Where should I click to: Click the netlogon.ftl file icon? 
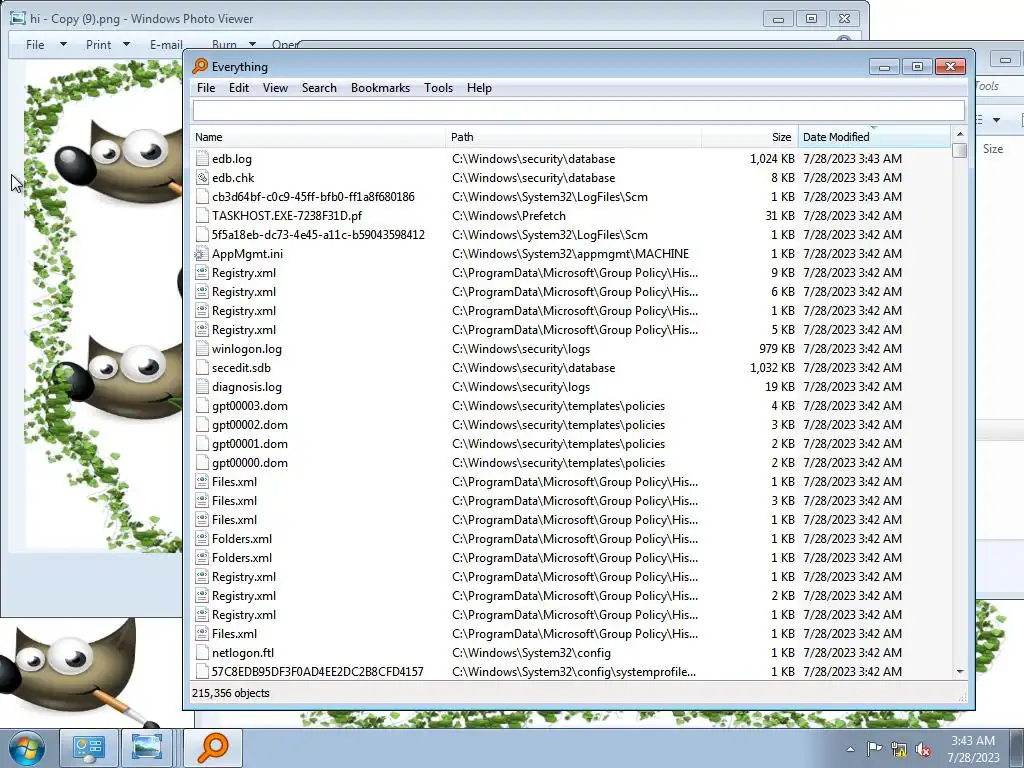(x=202, y=652)
